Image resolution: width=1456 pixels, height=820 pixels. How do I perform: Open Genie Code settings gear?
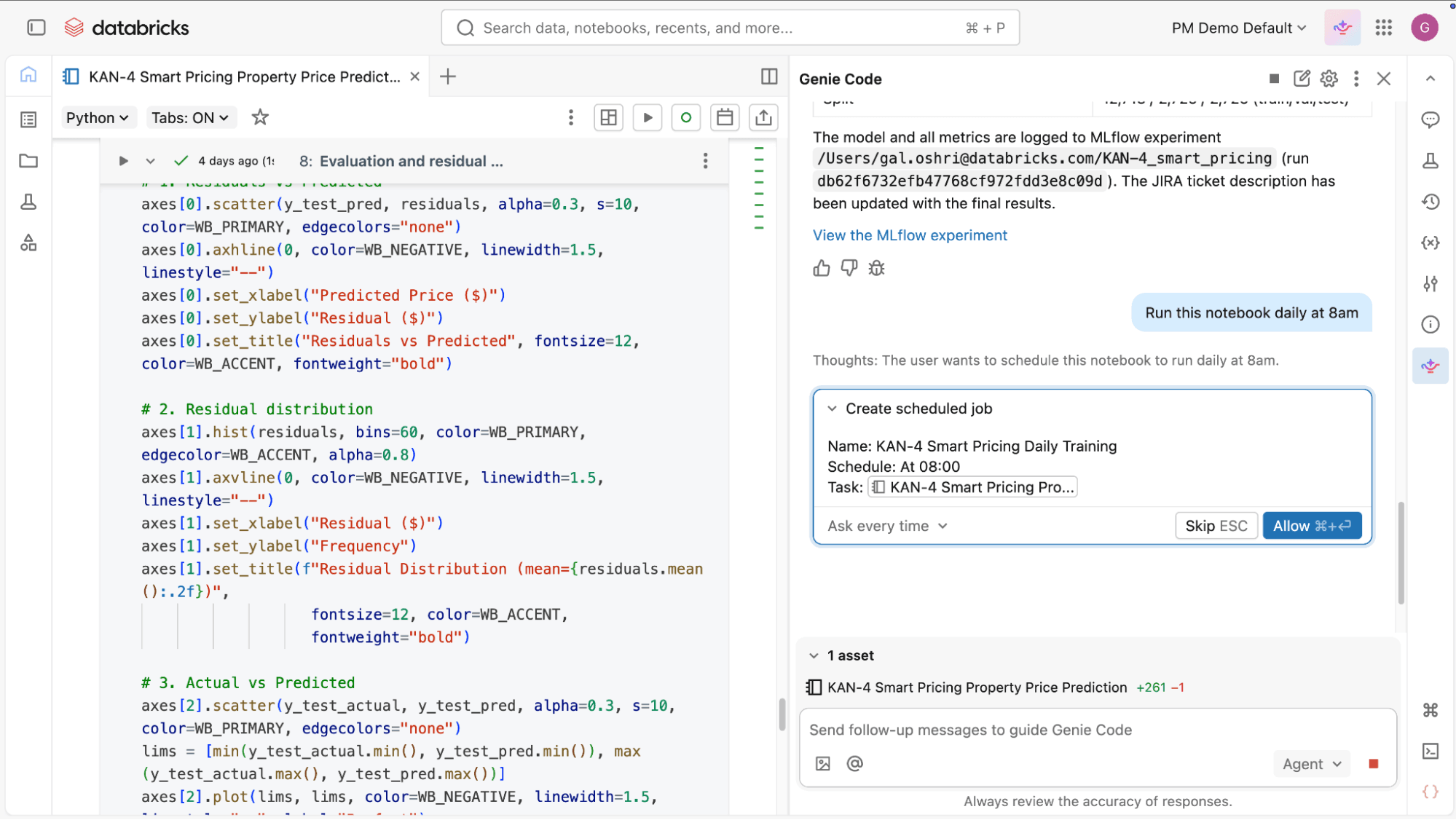[1329, 79]
